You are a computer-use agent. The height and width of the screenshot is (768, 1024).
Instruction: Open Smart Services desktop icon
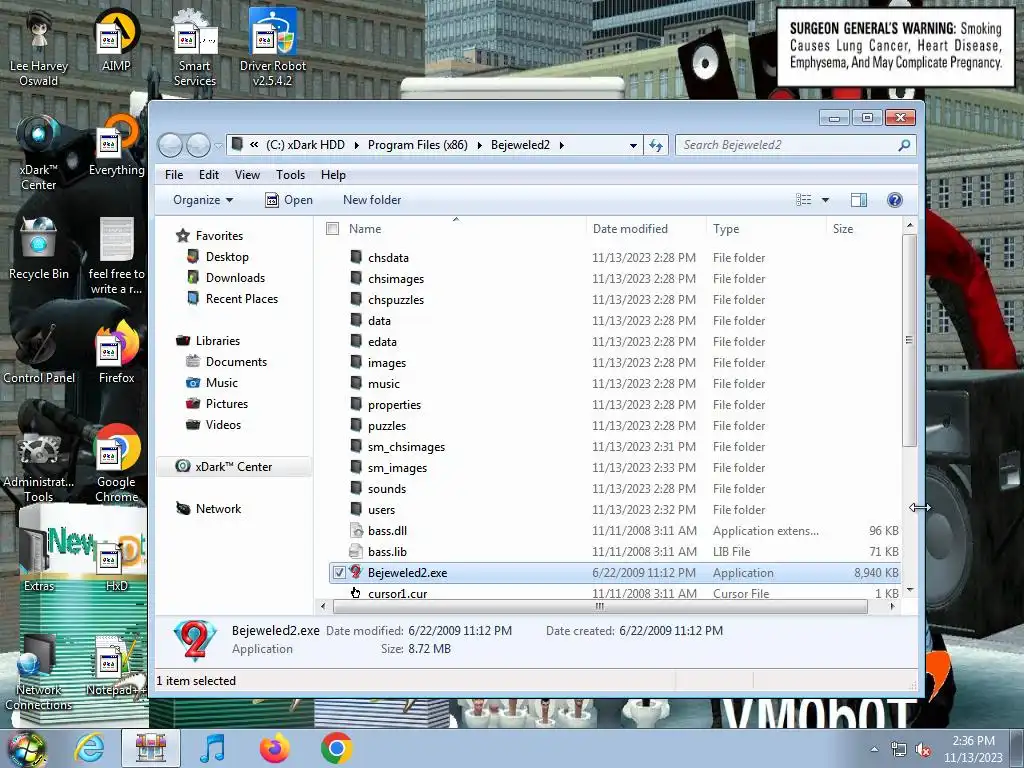195,47
